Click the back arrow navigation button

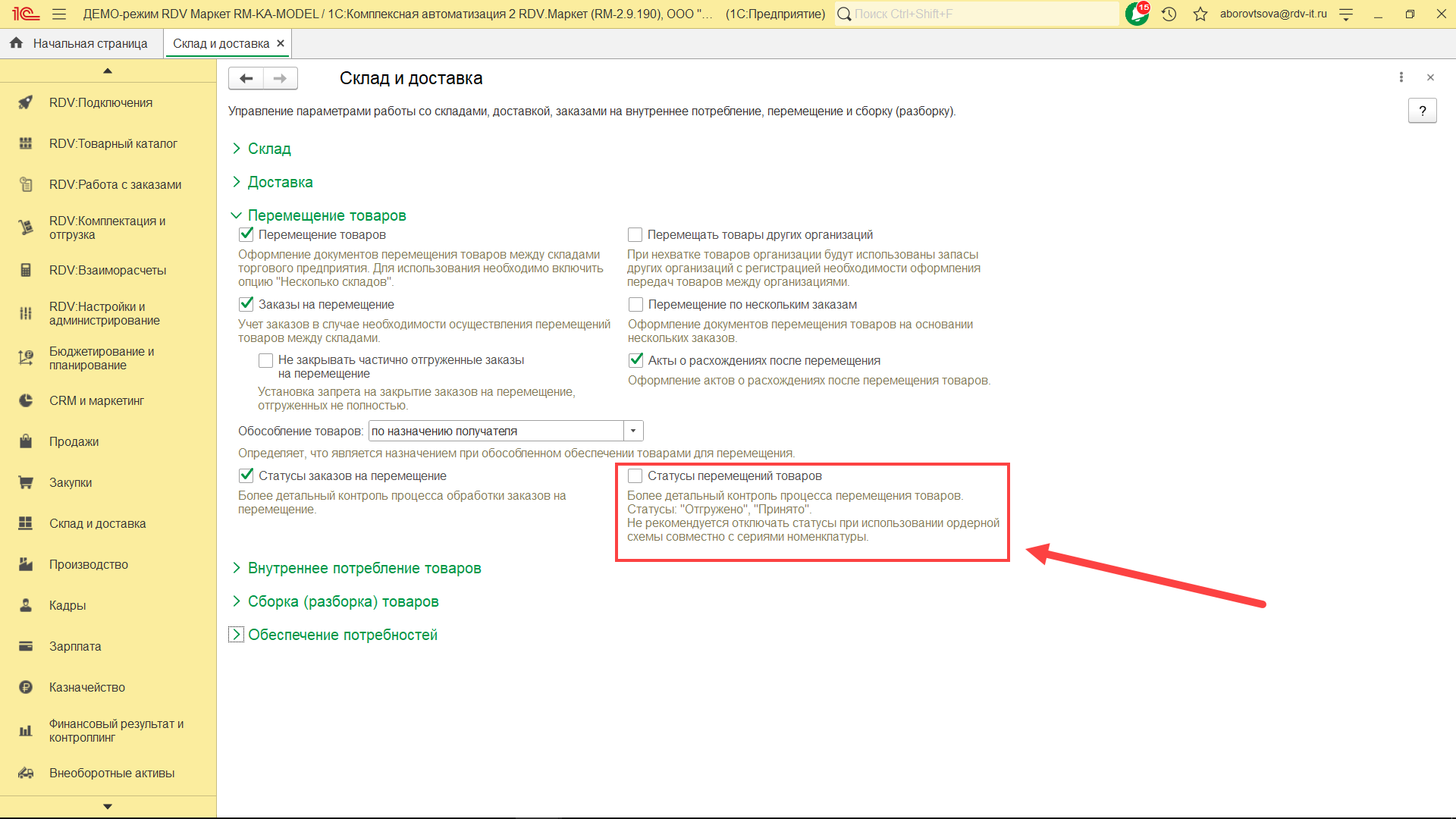pos(246,78)
